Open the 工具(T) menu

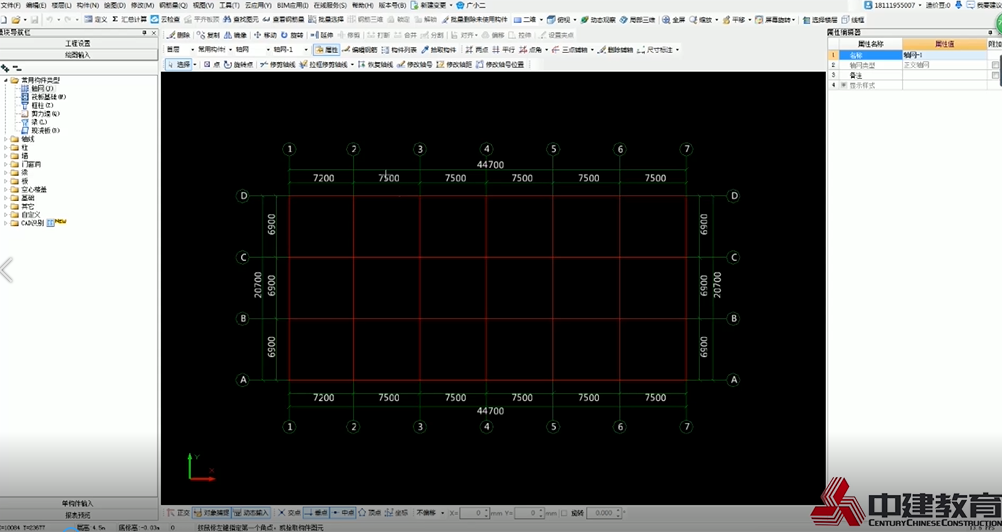pos(229,5)
